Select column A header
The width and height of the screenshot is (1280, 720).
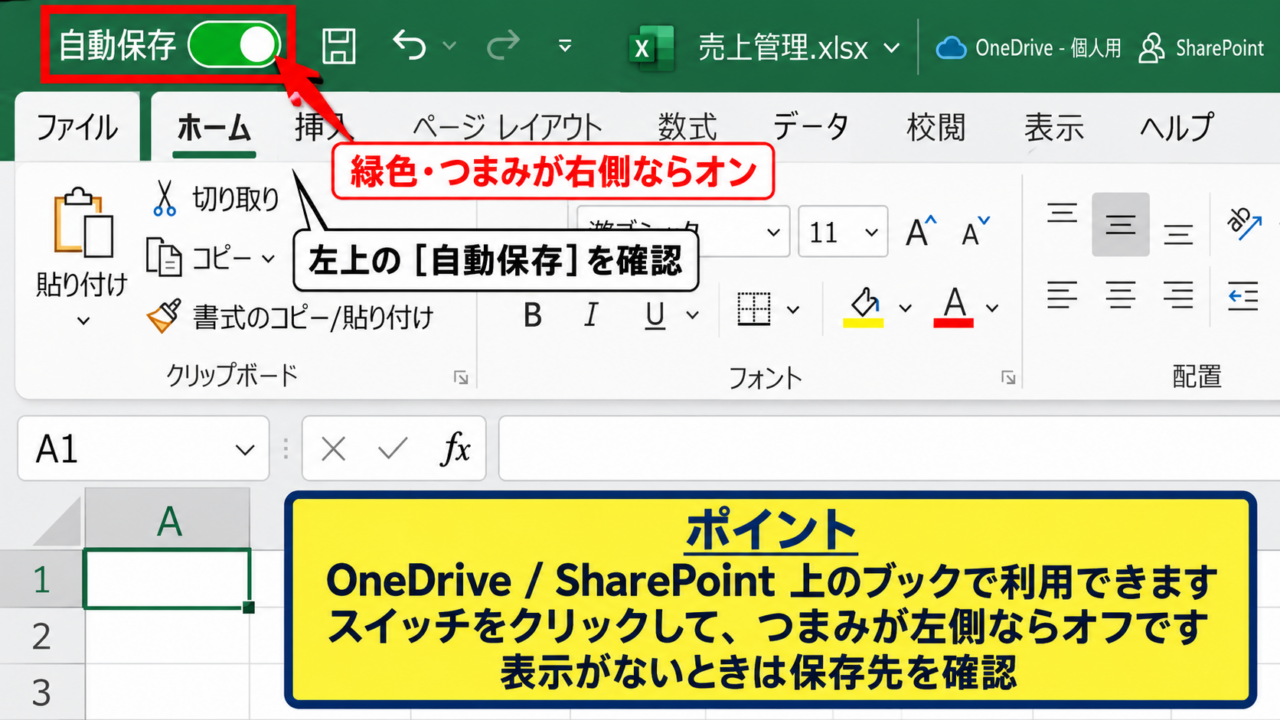pos(168,520)
